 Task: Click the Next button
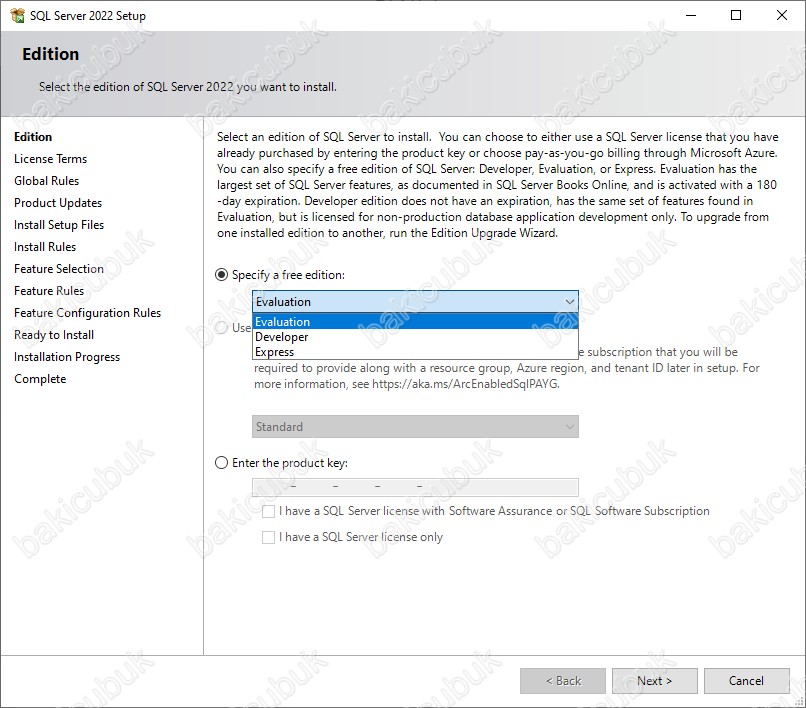(x=654, y=681)
